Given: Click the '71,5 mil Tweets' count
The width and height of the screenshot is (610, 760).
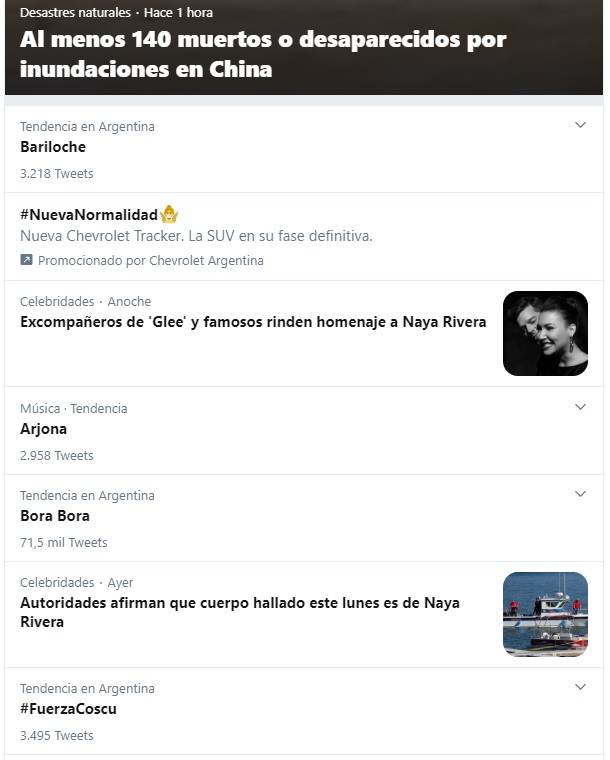Looking at the screenshot, I should coord(63,542).
